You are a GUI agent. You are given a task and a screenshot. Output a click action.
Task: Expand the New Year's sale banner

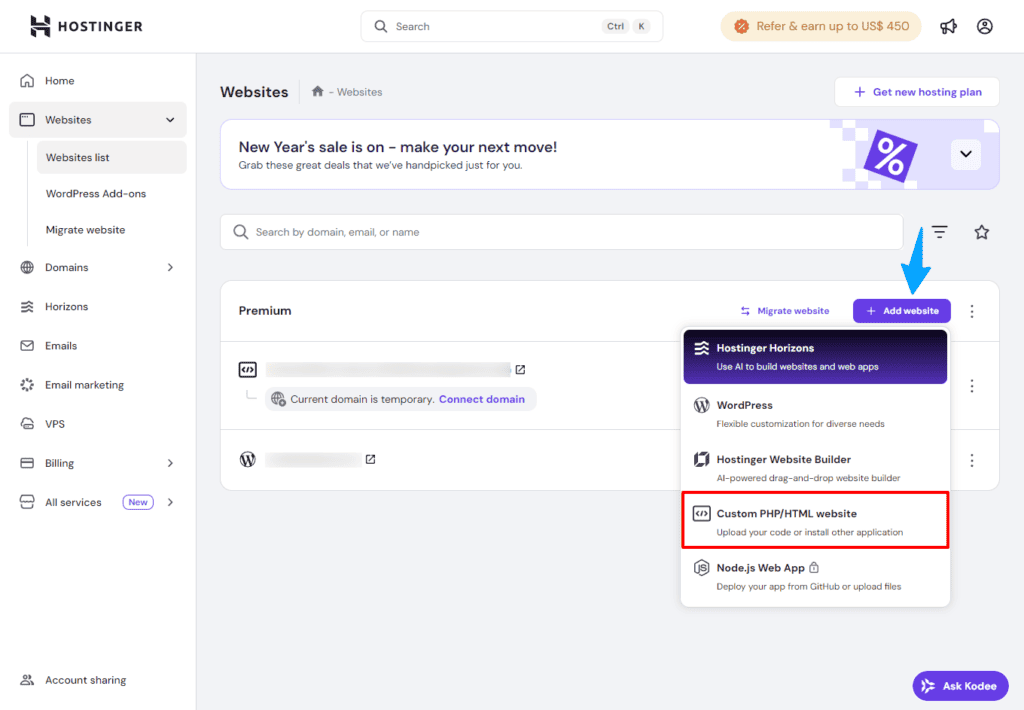(966, 154)
